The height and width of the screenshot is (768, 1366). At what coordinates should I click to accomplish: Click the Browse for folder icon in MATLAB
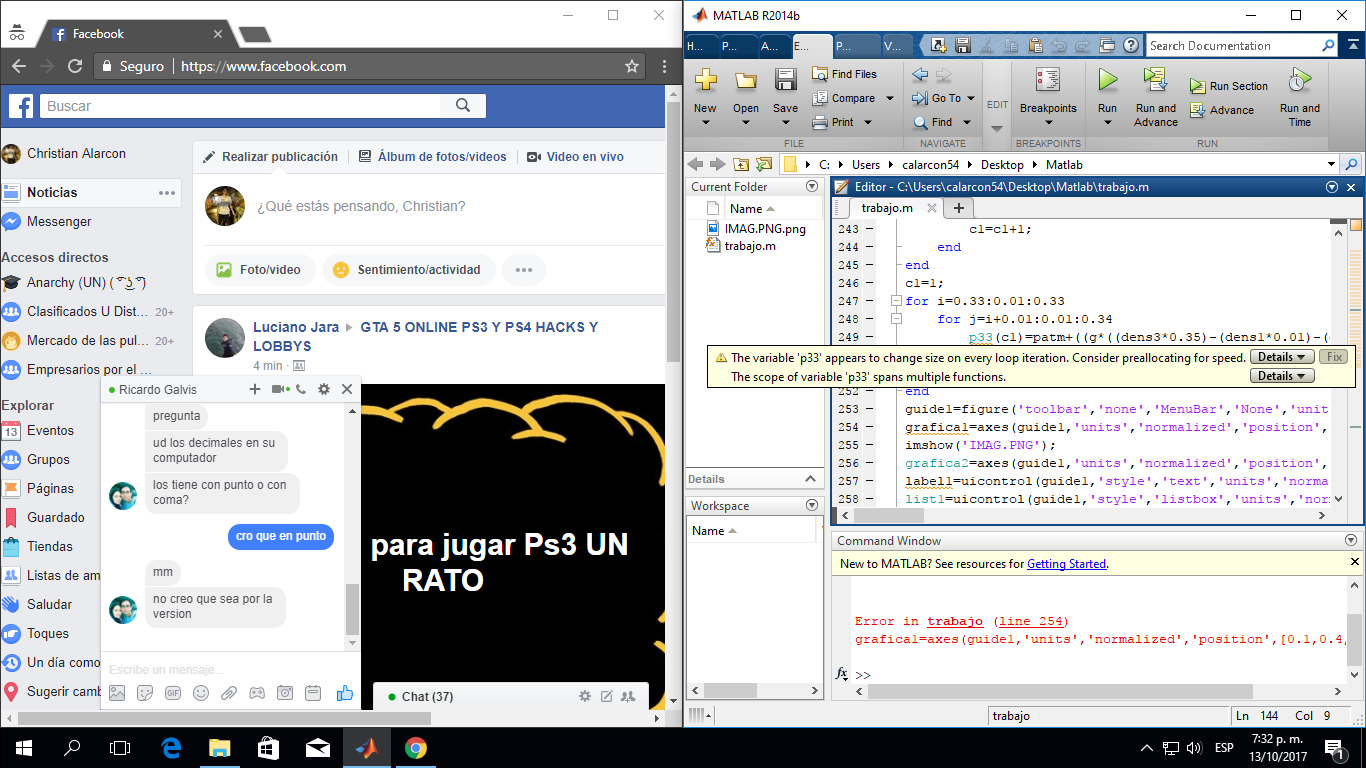coord(764,165)
